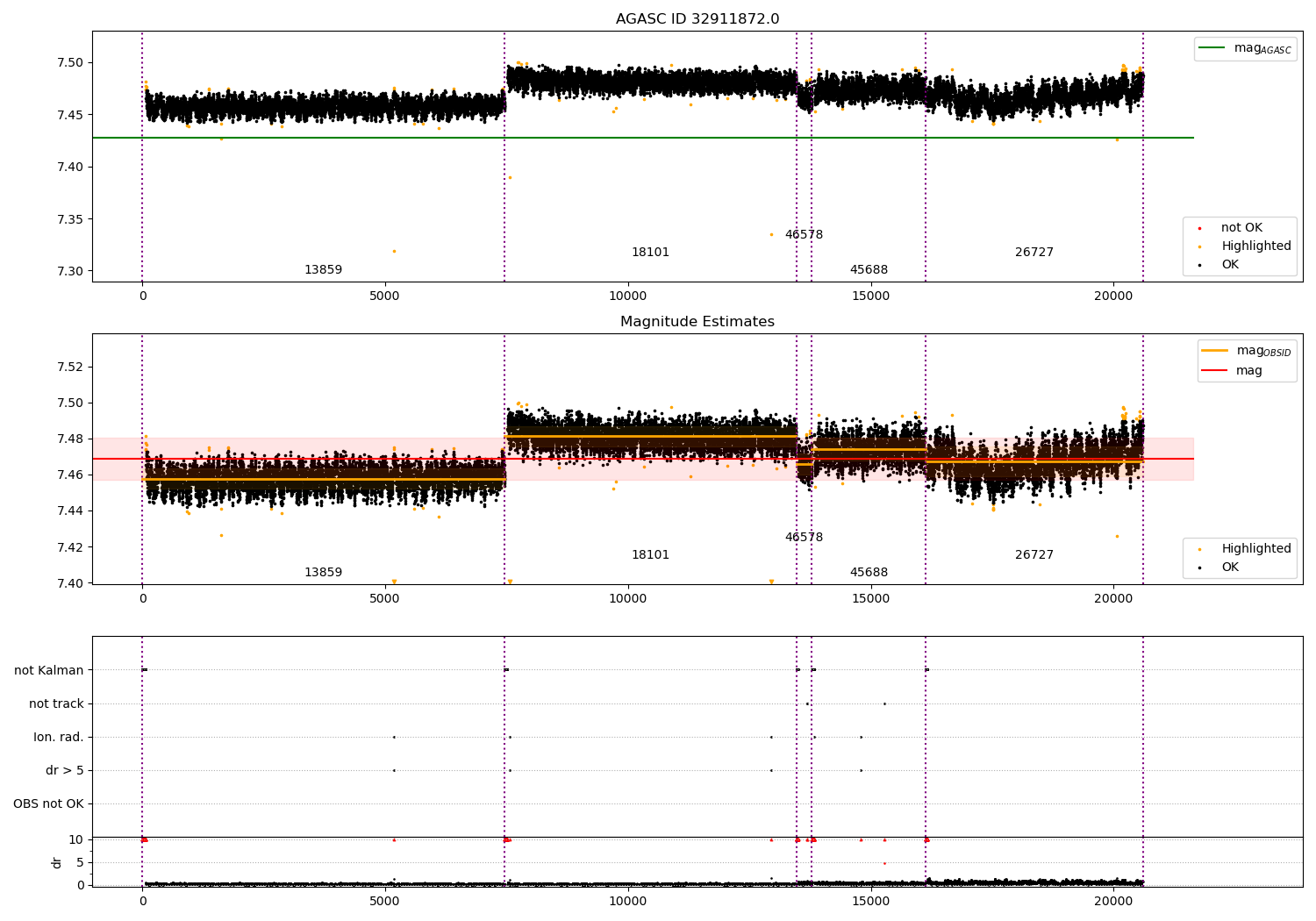Click the orange outlier near 7.32 in AGASC plot
This screenshot has width=1316, height=921.
coord(394,251)
